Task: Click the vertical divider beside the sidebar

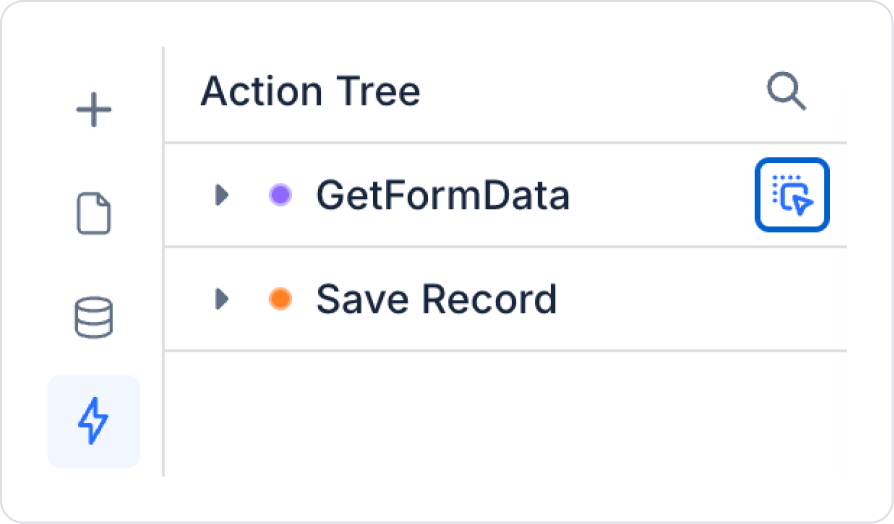Action: point(163,260)
